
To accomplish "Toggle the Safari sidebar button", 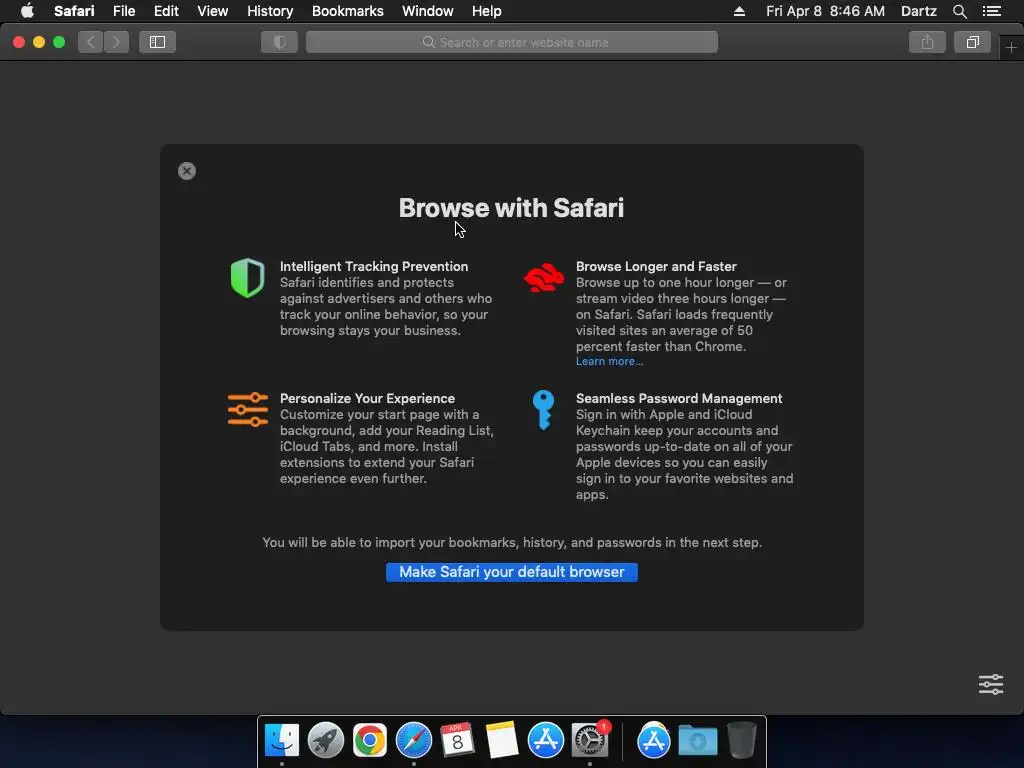I will point(157,42).
